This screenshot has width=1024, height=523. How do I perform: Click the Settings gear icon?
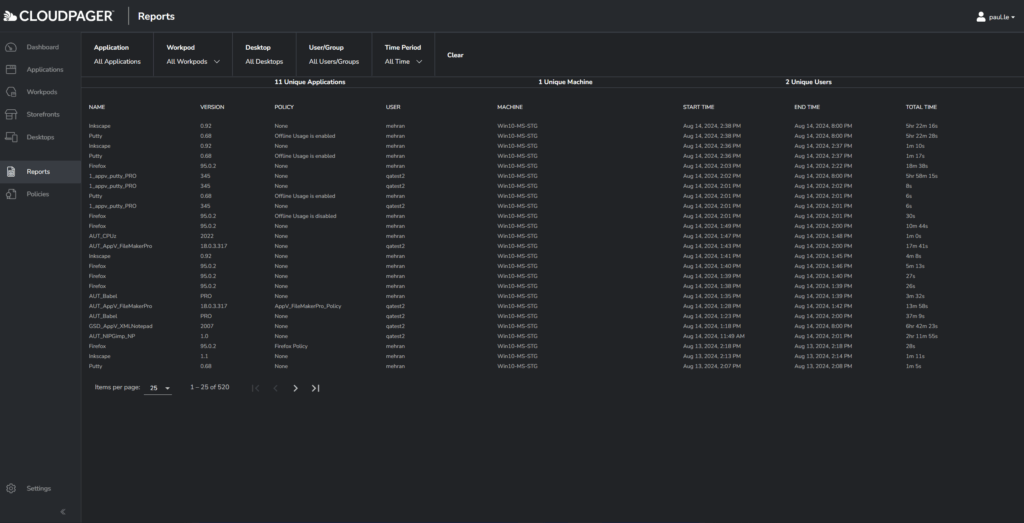[x=10, y=488]
